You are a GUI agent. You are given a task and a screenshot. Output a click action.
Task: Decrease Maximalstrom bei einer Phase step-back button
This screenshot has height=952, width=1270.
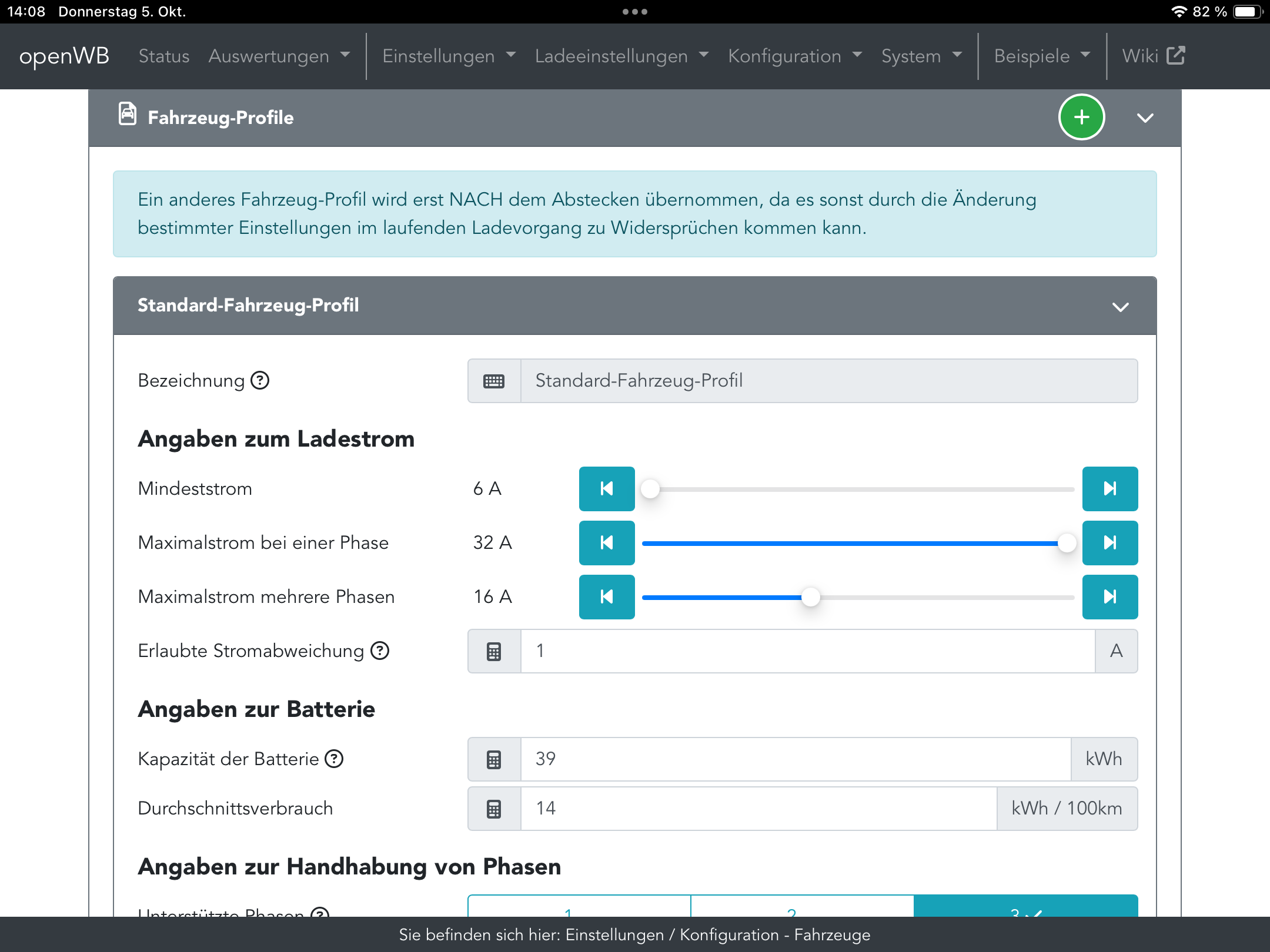(x=606, y=543)
